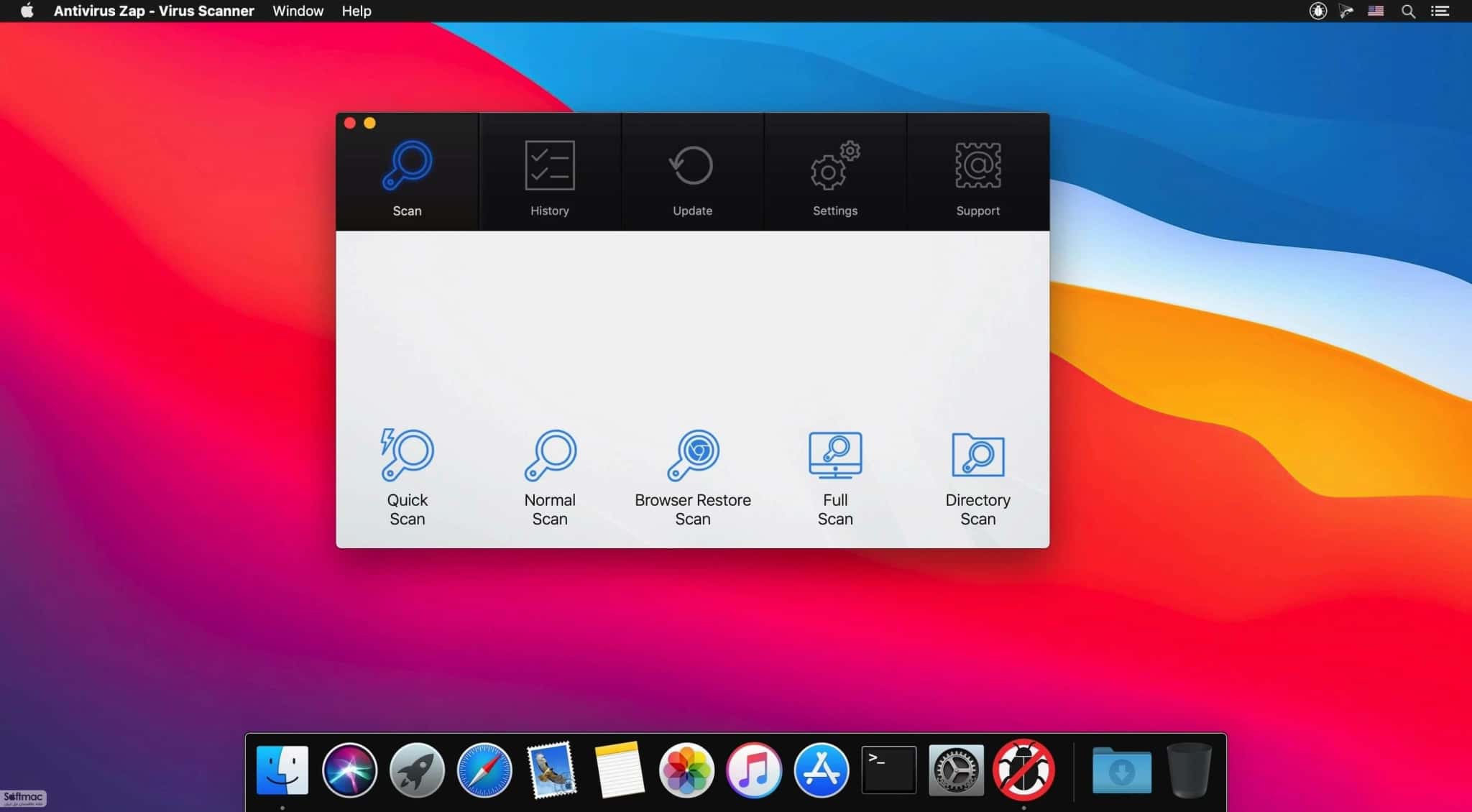Click the Antivirus Zap menu bar status icon
This screenshot has width=1472, height=812.
(1317, 11)
